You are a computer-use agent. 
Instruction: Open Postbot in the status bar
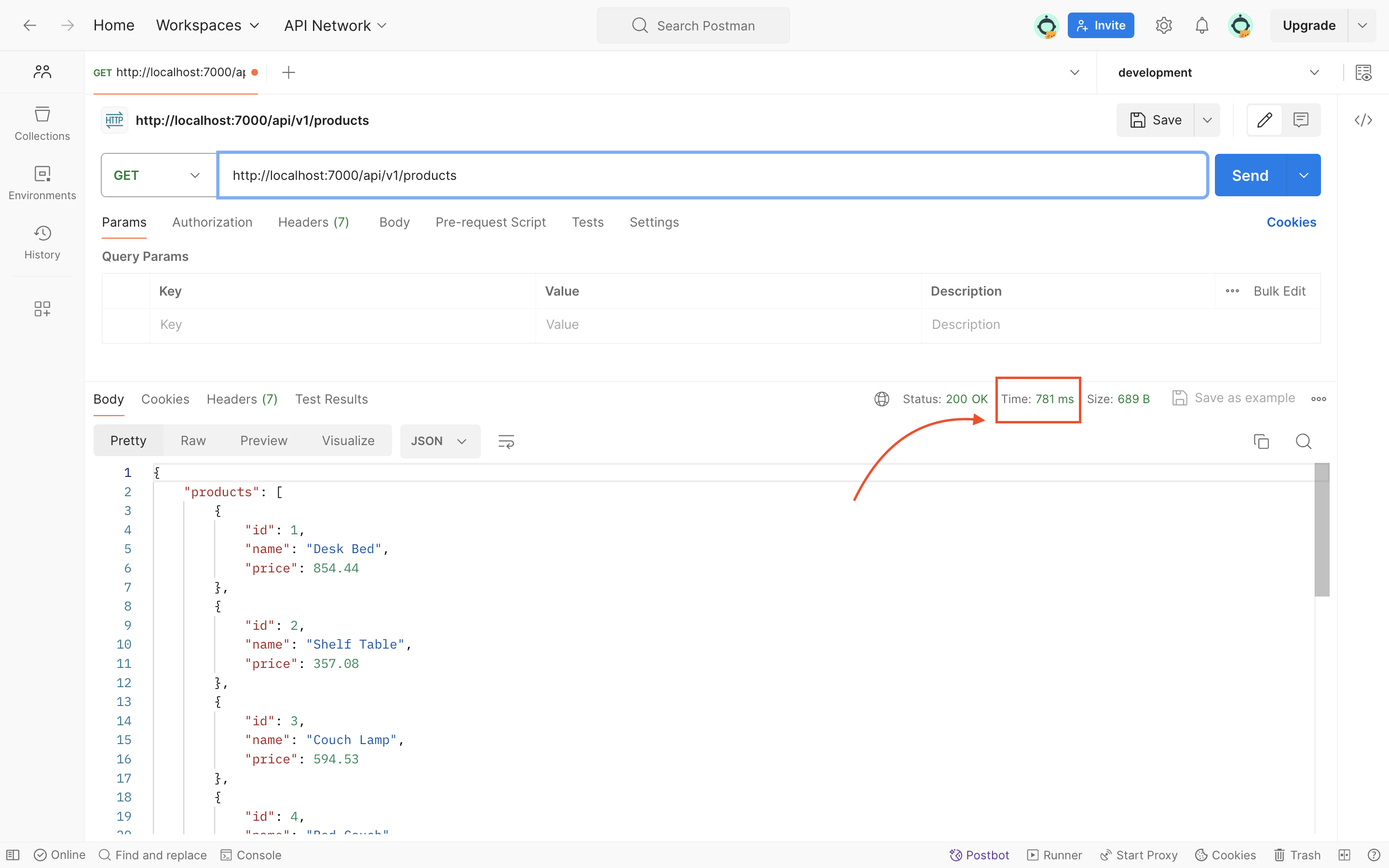coord(979,855)
